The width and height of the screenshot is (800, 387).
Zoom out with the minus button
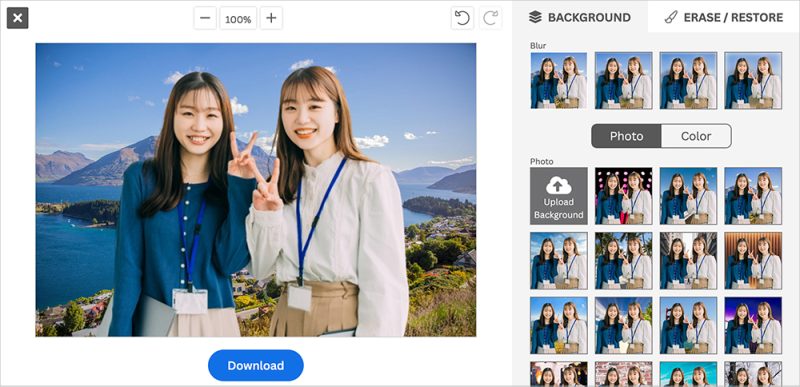pyautogui.click(x=205, y=18)
